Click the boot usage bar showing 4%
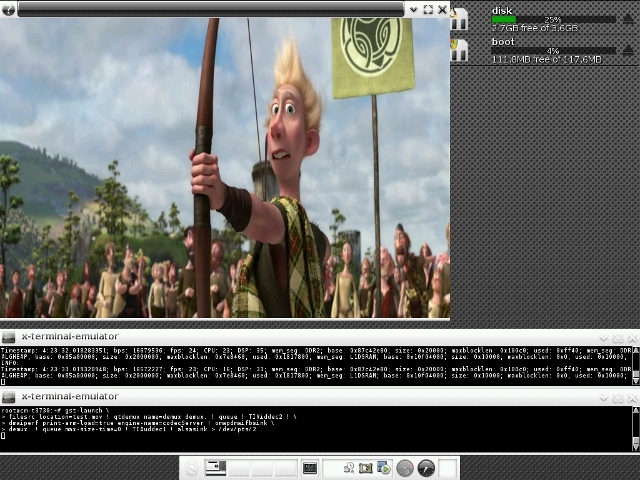The width and height of the screenshot is (640, 480). (553, 51)
